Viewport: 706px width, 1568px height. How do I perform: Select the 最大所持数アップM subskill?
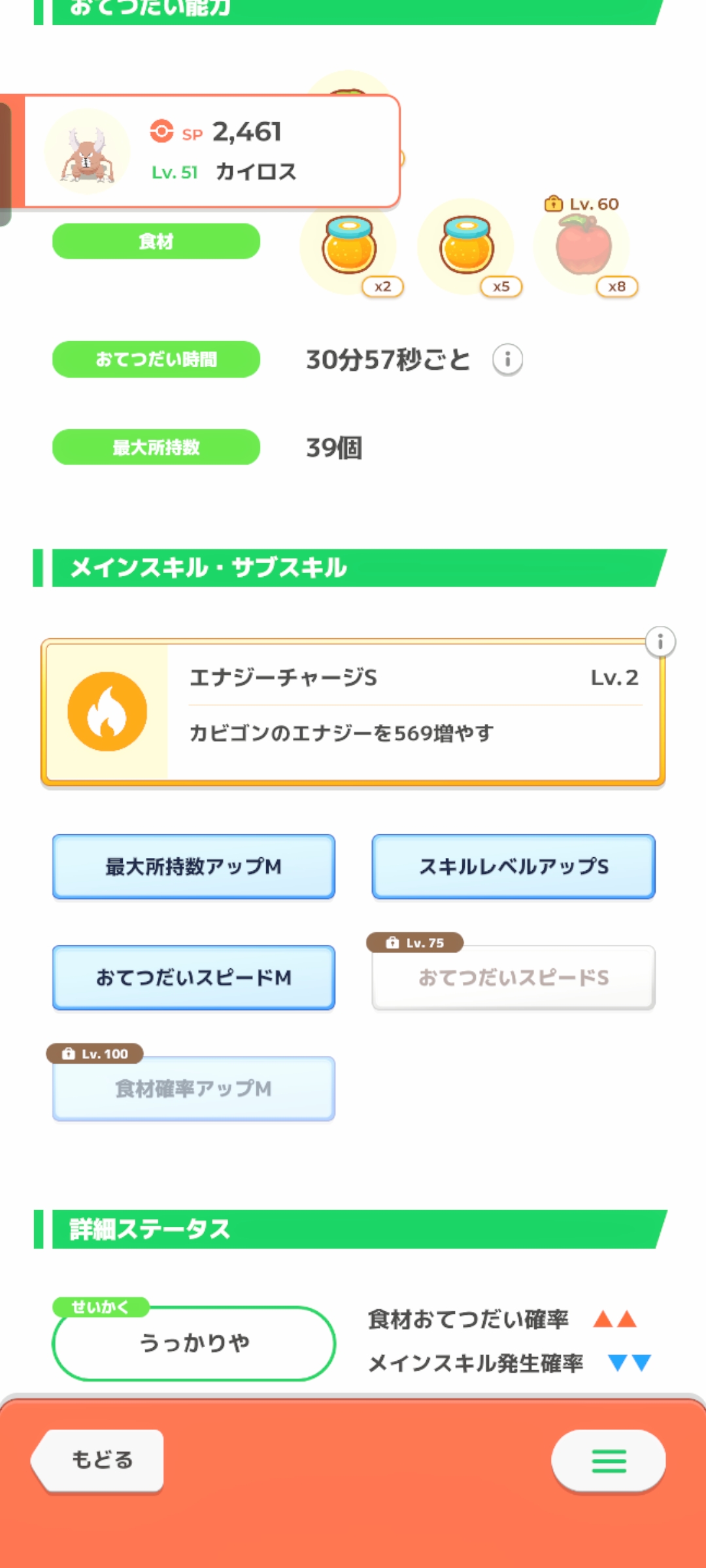pyautogui.click(x=193, y=866)
